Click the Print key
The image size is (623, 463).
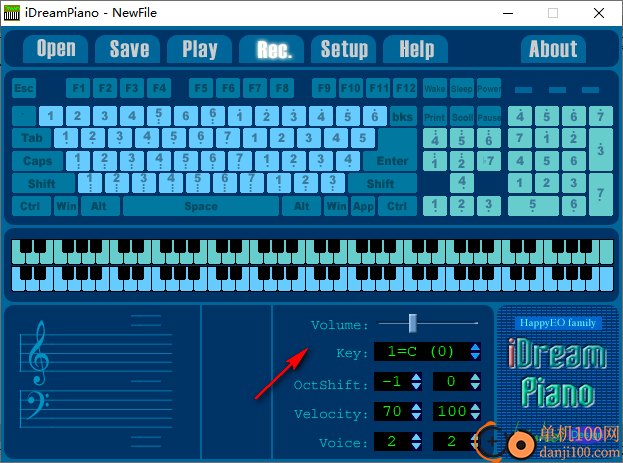[435, 116]
